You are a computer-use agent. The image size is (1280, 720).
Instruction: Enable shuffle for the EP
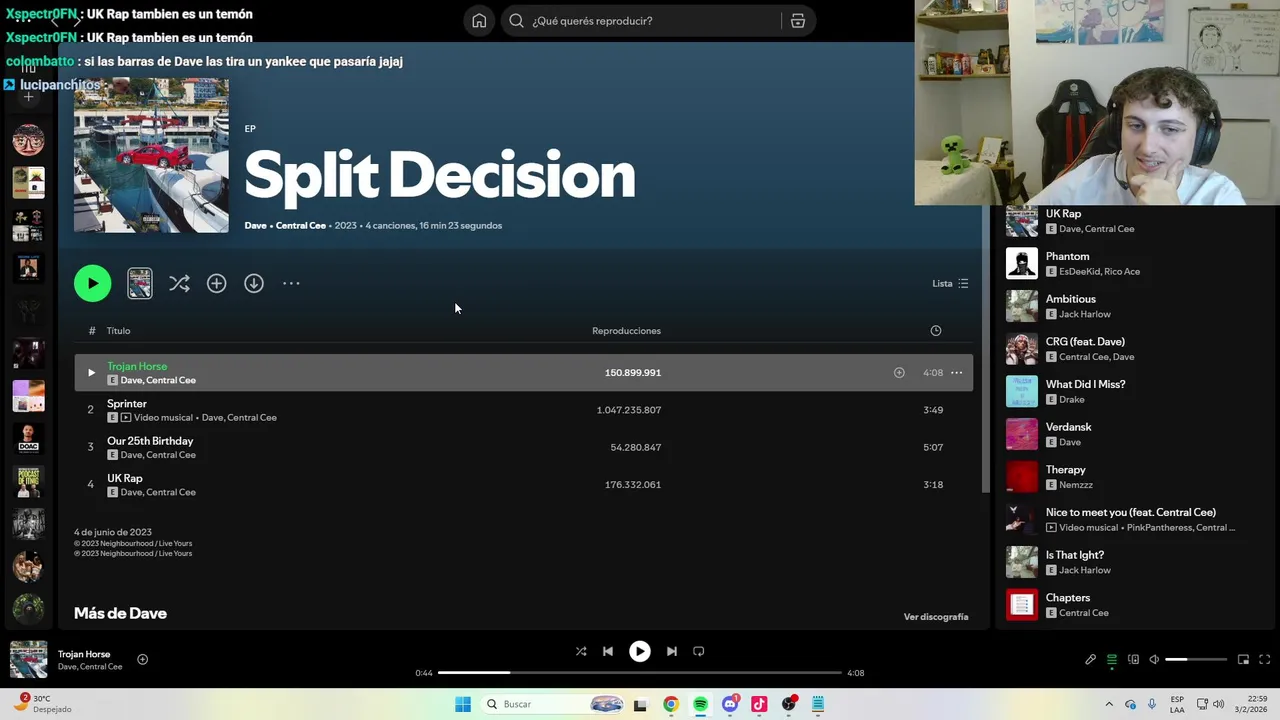179,283
